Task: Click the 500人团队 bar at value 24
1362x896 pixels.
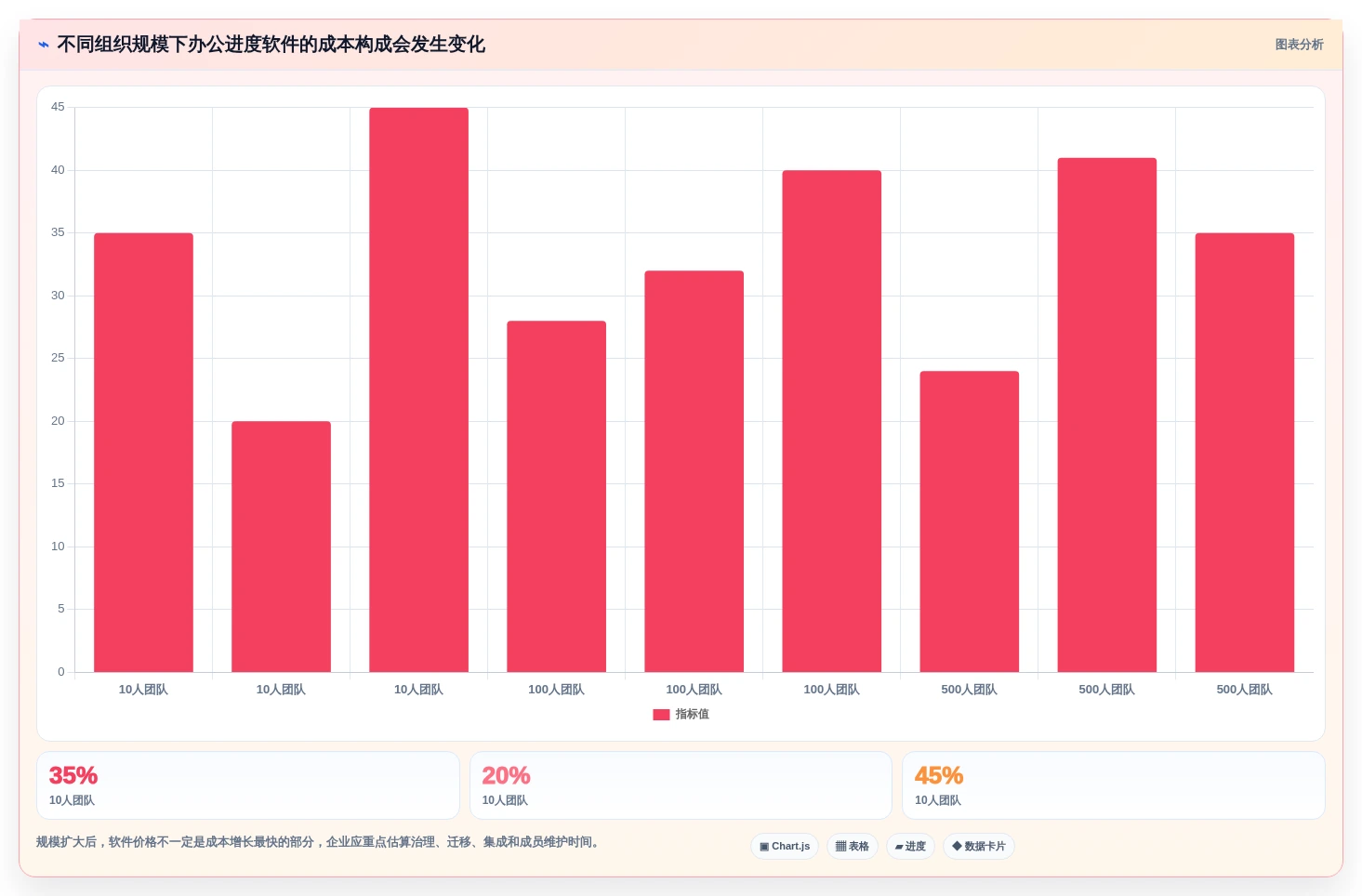Action: coord(969,521)
